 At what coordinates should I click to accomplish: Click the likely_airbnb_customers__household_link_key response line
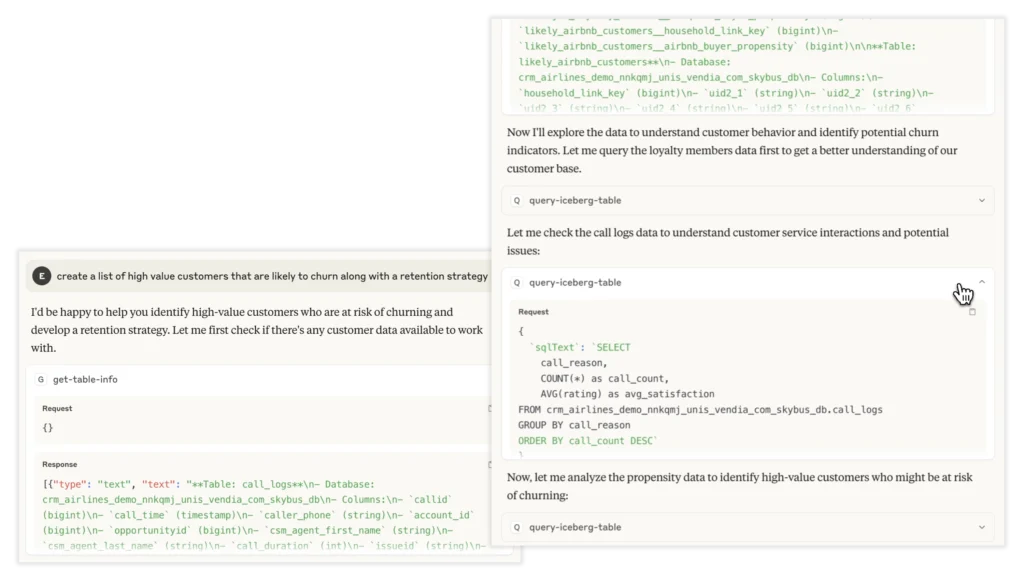click(679, 31)
